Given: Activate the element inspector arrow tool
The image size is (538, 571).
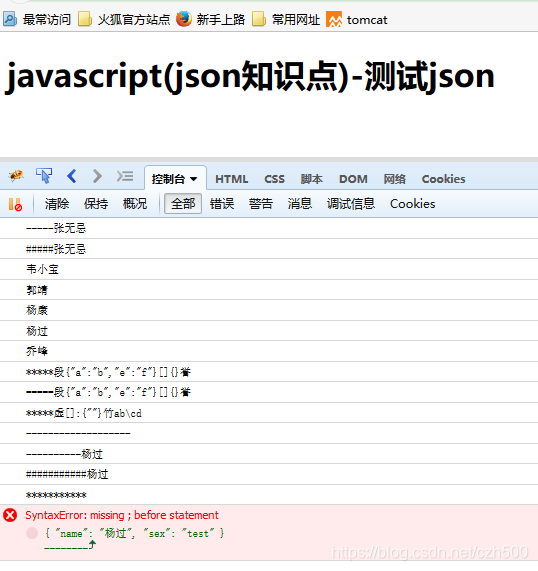Looking at the screenshot, I should point(44,176).
